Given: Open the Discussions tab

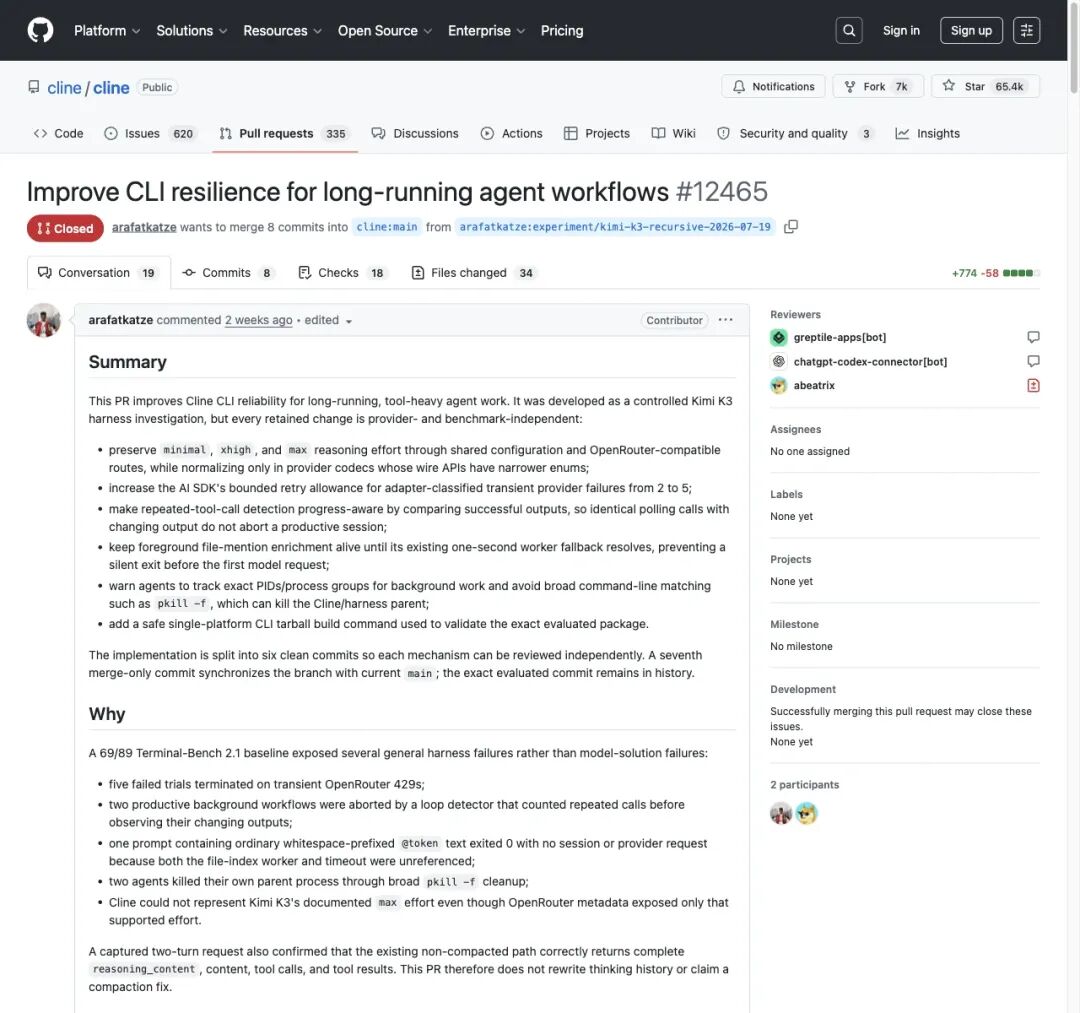Looking at the screenshot, I should (415, 133).
